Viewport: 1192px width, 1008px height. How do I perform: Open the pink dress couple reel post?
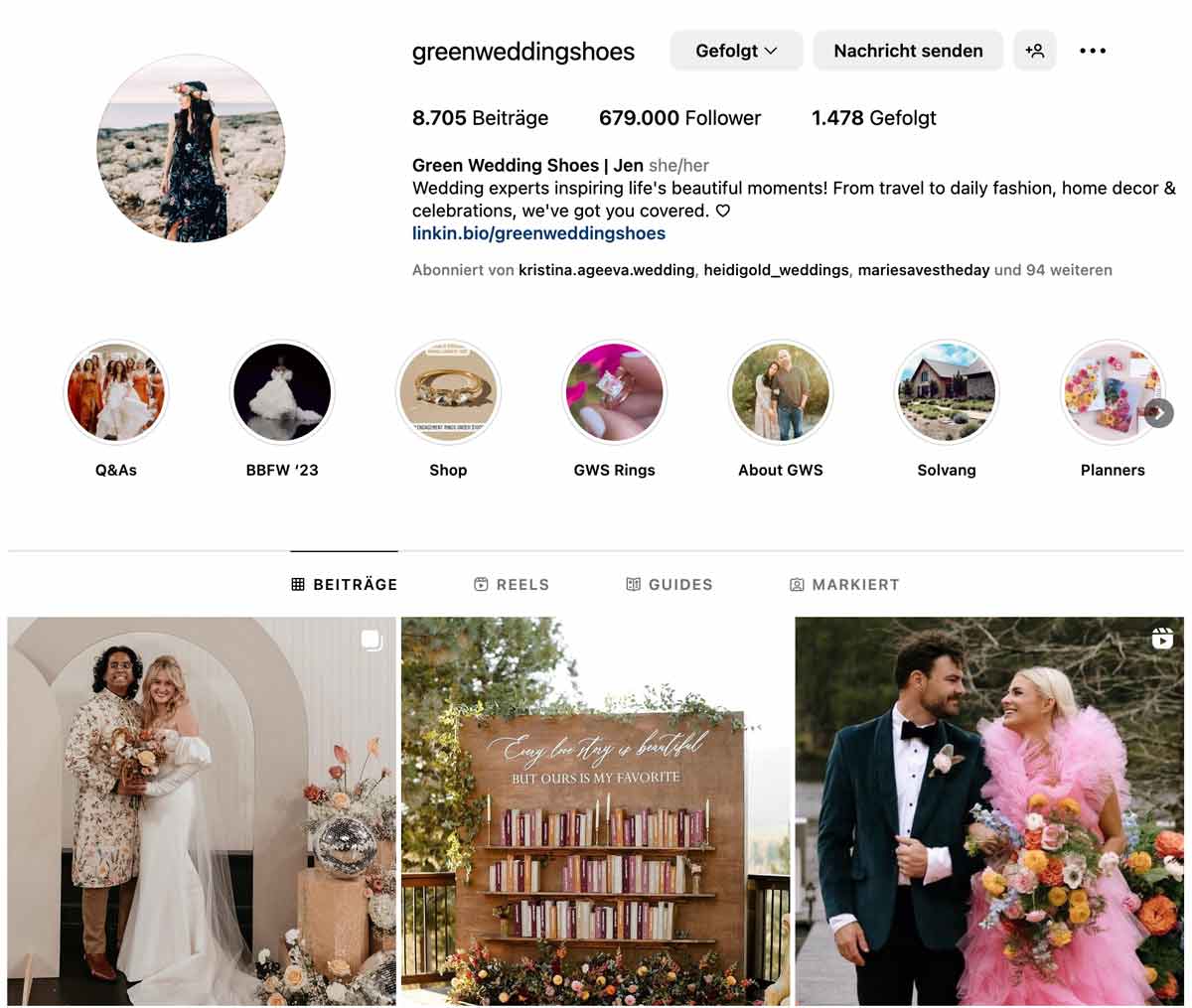point(989,811)
